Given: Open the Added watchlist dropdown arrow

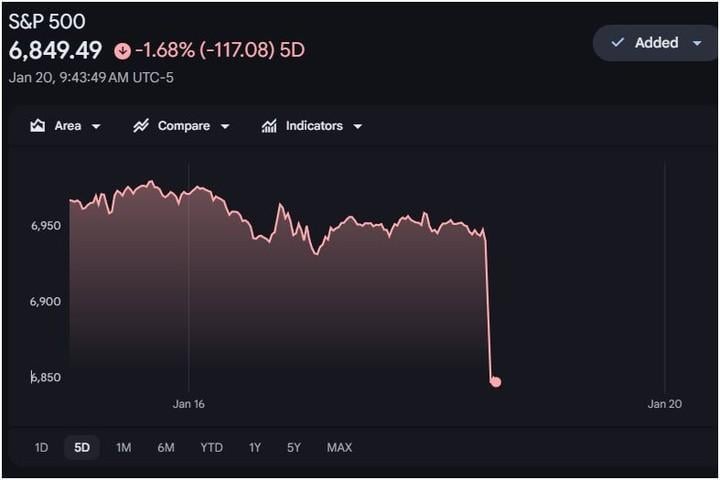Looking at the screenshot, I should 697,43.
